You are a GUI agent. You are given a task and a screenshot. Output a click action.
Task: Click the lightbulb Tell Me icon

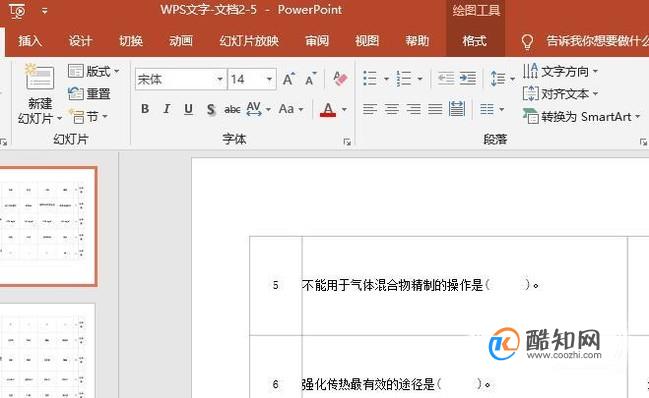(x=527, y=42)
